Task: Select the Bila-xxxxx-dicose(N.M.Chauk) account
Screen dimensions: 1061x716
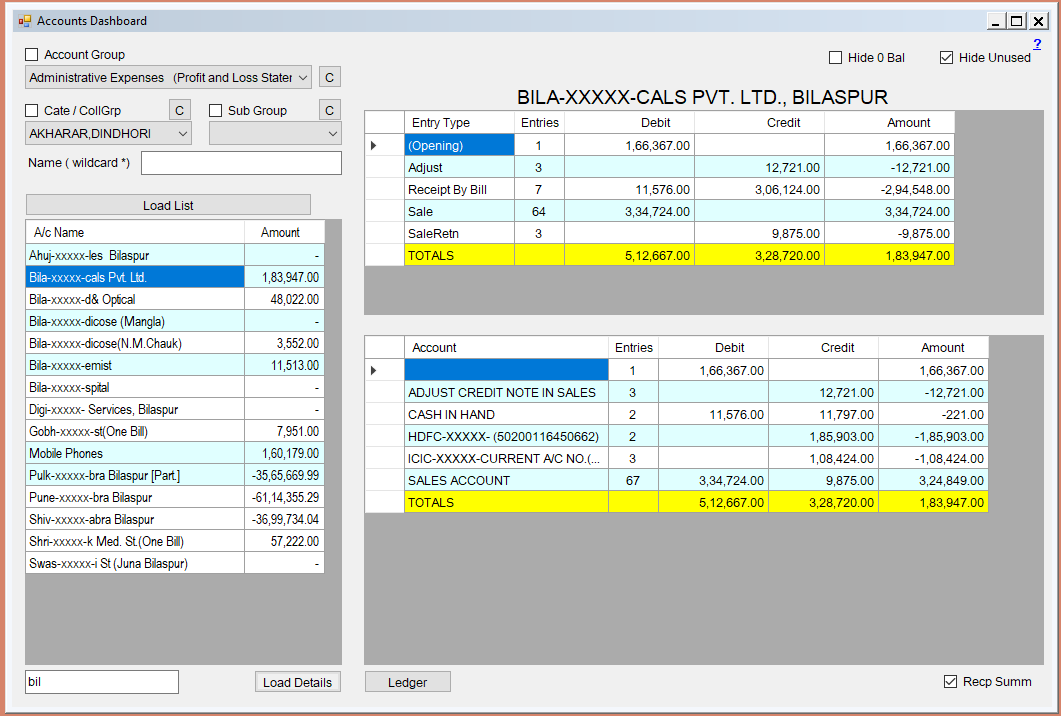Action: pyautogui.click(x=175, y=343)
